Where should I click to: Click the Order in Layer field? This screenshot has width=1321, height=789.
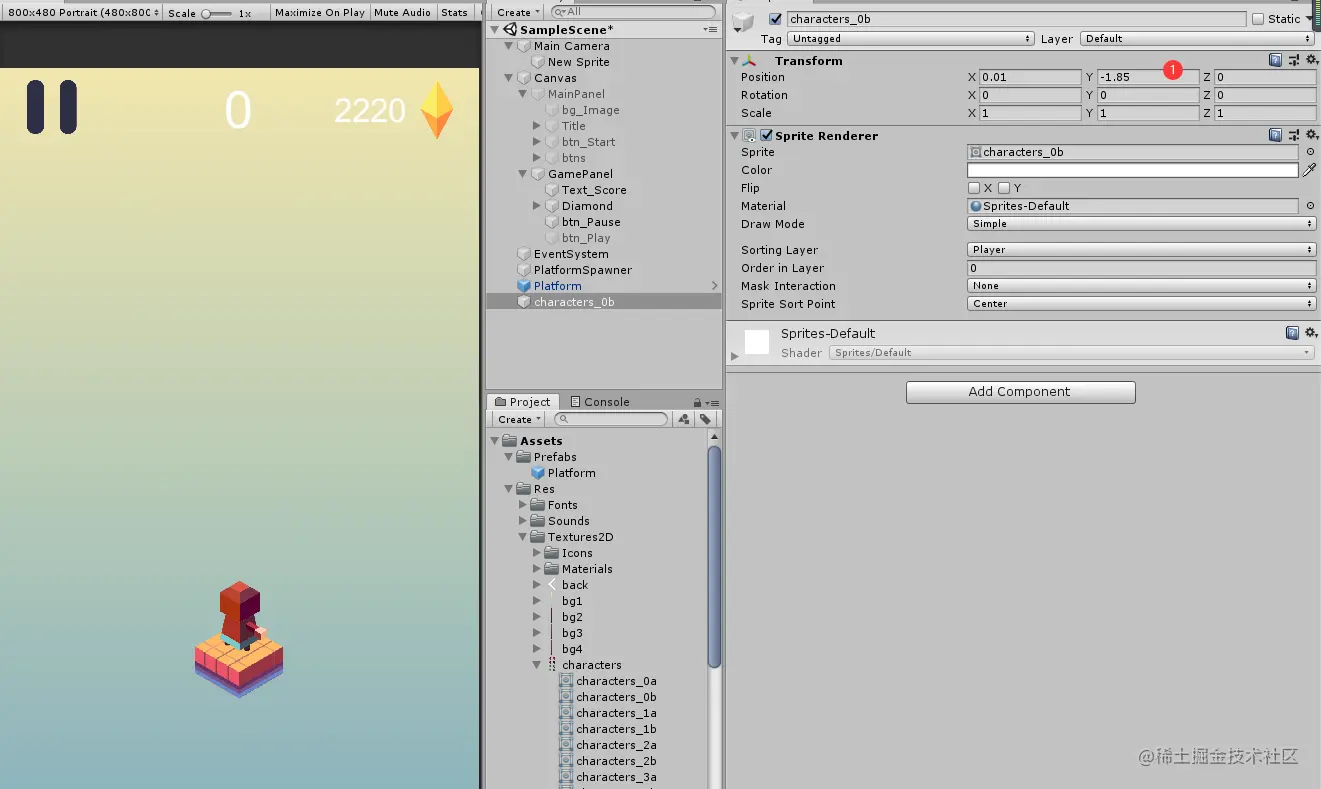(x=1141, y=268)
